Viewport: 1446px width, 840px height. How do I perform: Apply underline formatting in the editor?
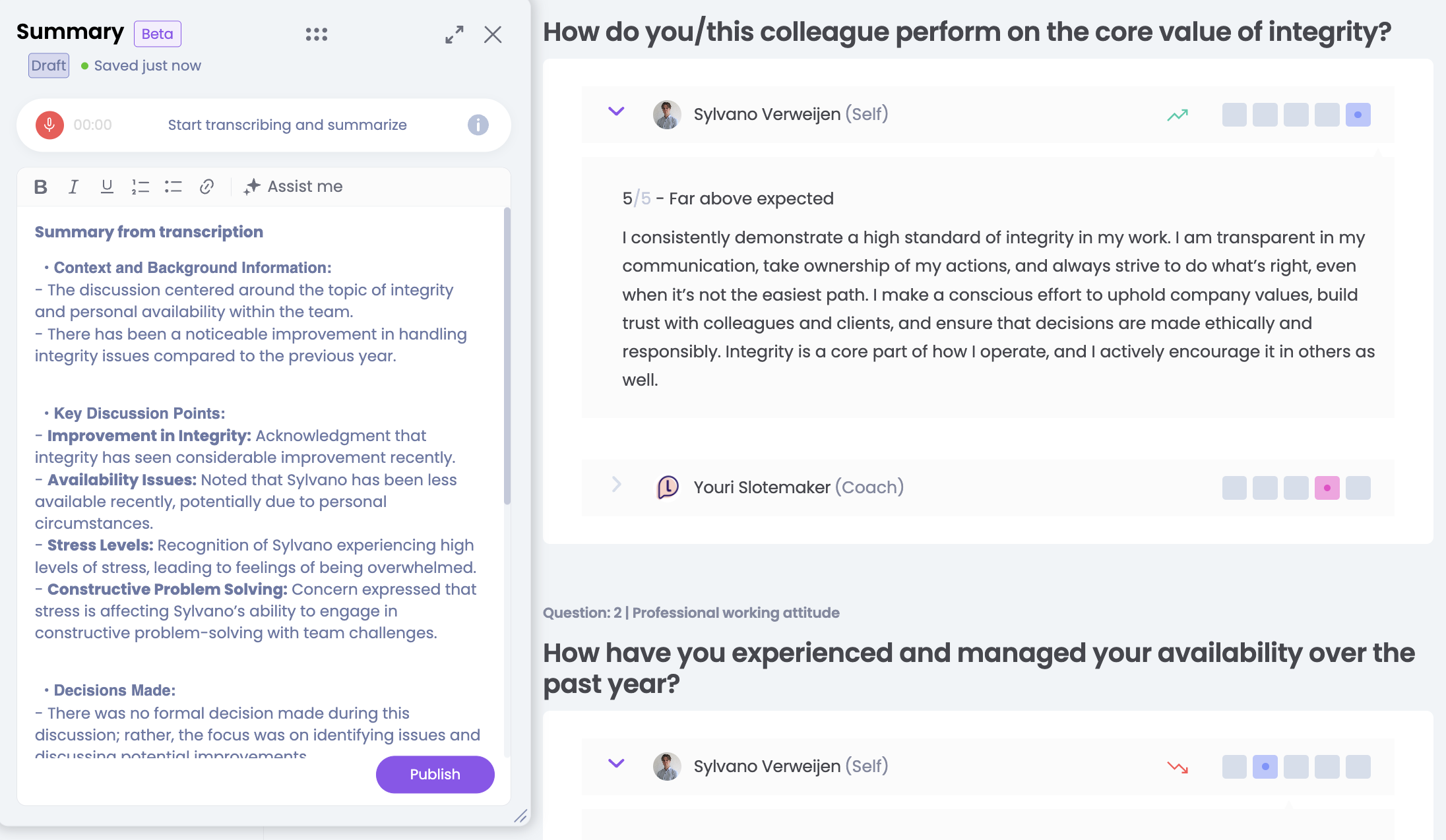[107, 187]
